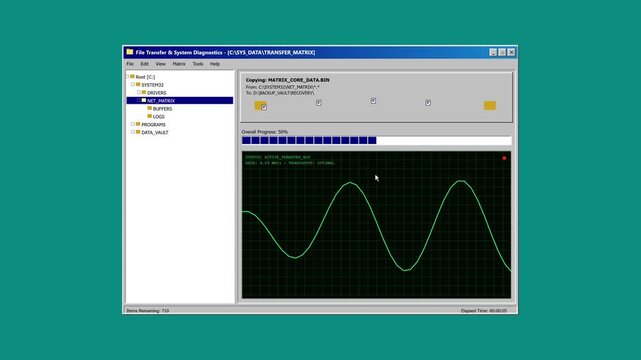Click the source folder icon in copy animation
Screen dimensions: 641x360
pos(260,105)
